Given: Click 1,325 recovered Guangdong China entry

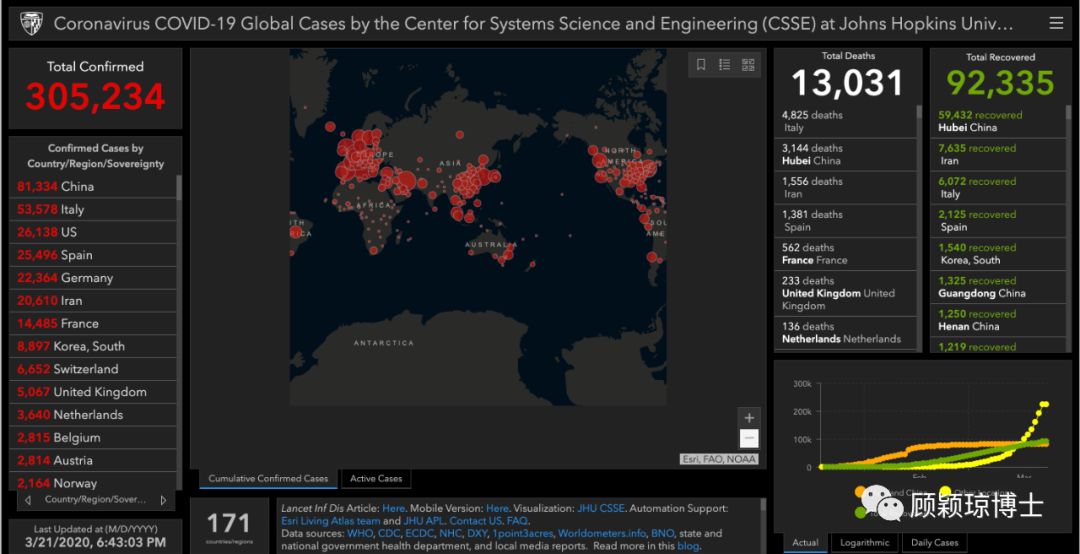Looking at the screenshot, I should [x=997, y=287].
